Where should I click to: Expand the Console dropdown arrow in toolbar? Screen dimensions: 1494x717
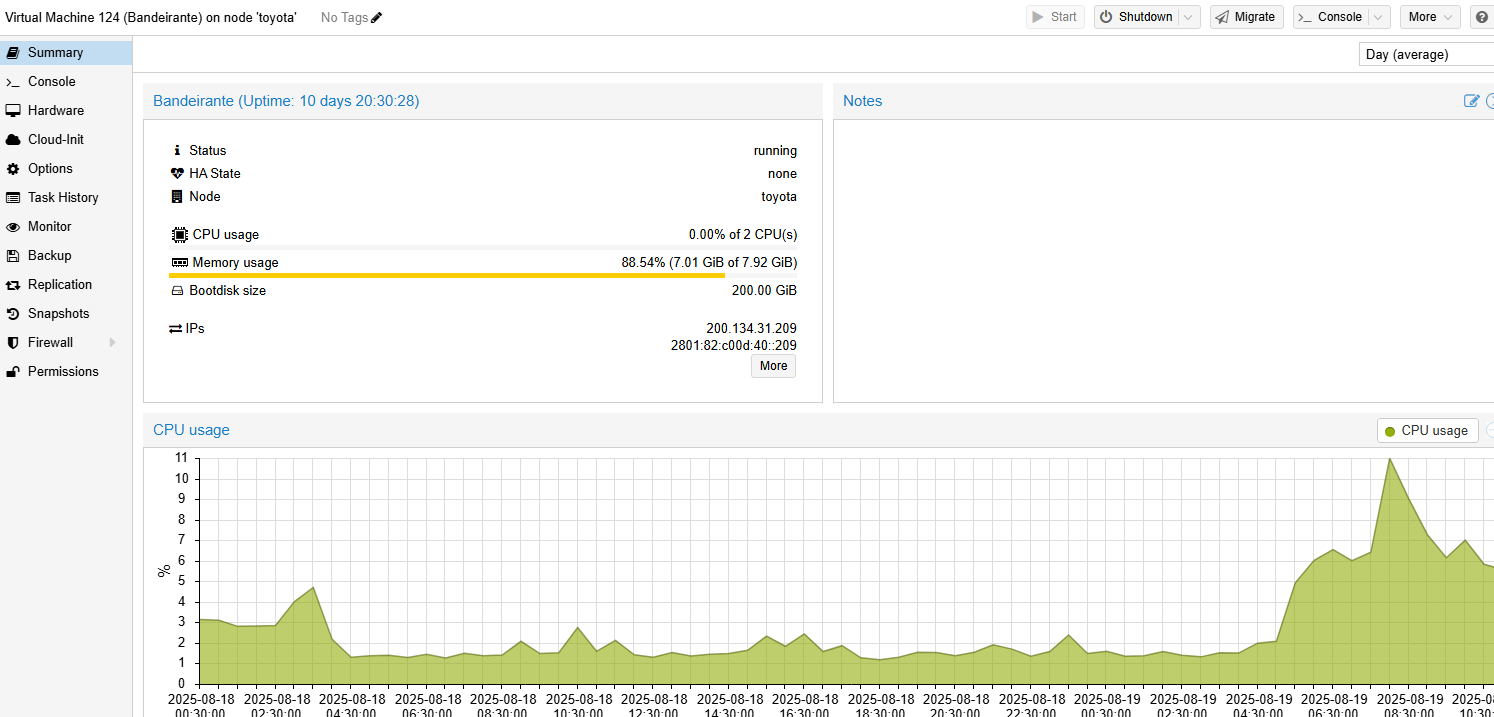(1379, 17)
